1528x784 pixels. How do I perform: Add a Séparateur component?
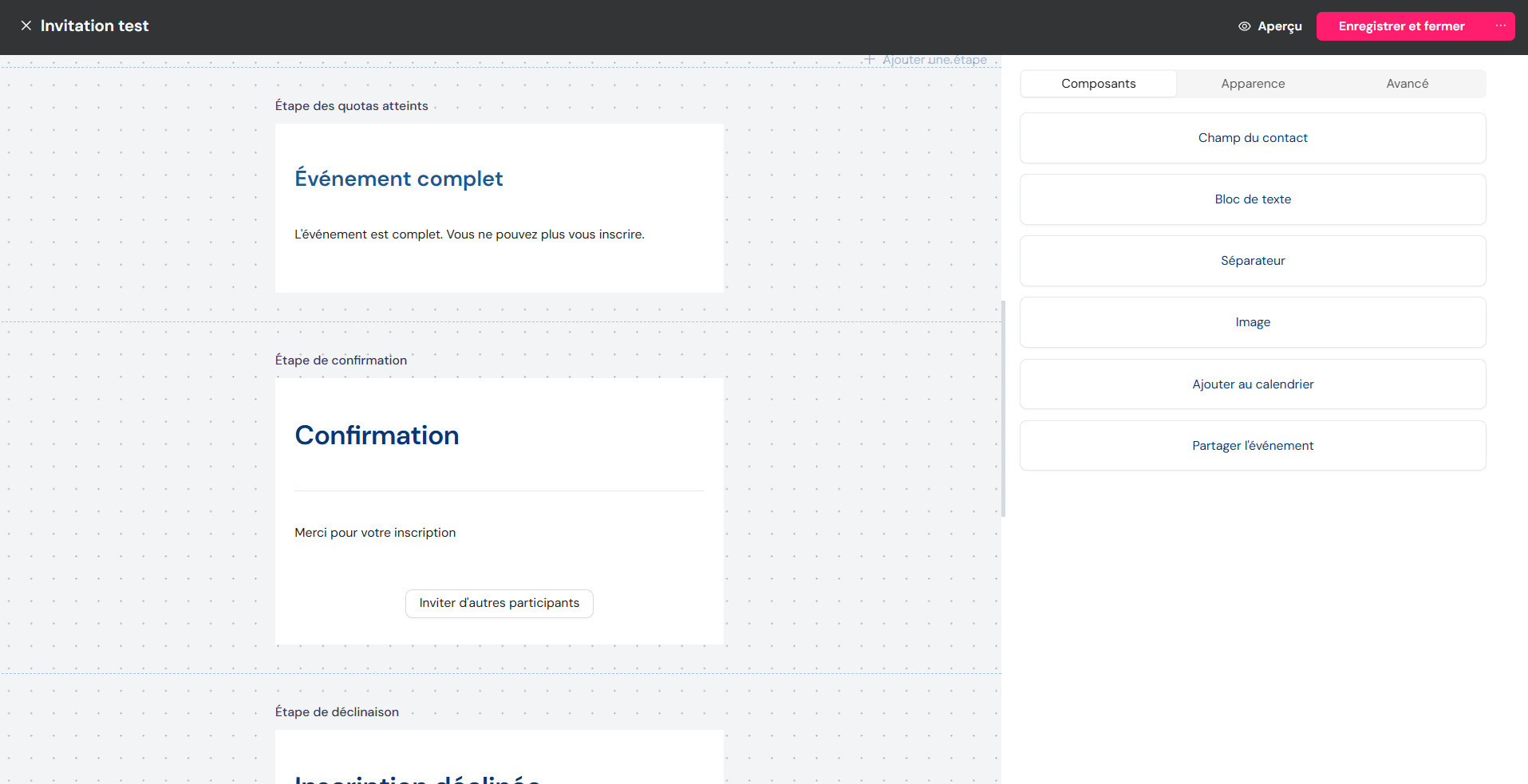[x=1253, y=261]
